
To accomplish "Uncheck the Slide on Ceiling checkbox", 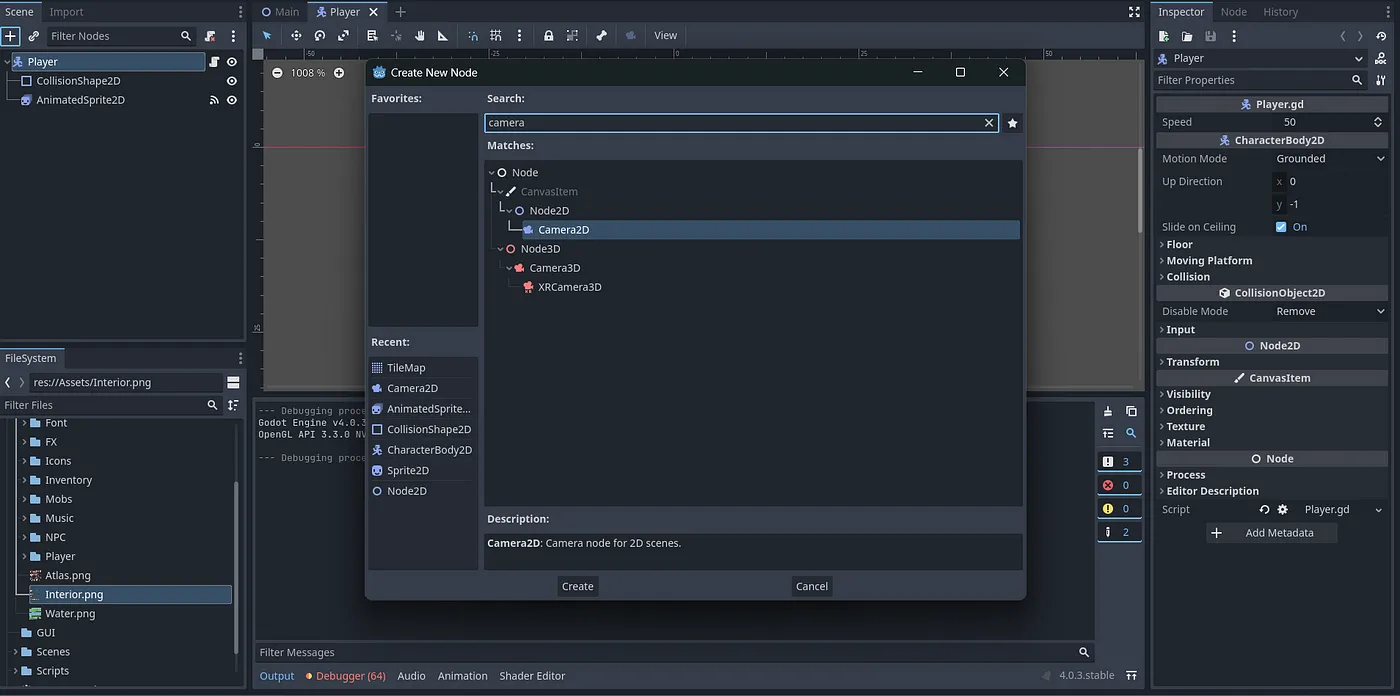I will (1281, 227).
